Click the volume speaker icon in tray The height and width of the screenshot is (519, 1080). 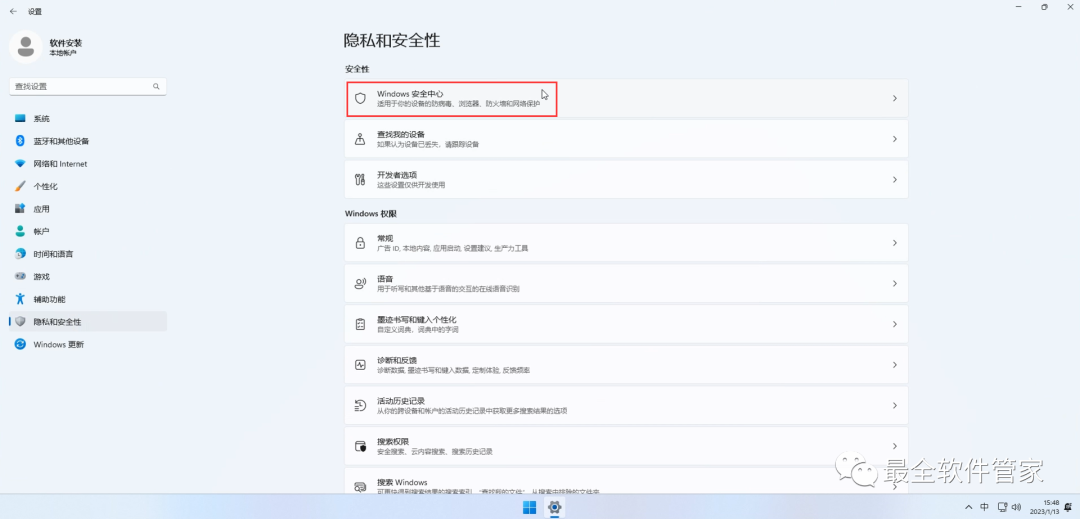coord(1017,507)
